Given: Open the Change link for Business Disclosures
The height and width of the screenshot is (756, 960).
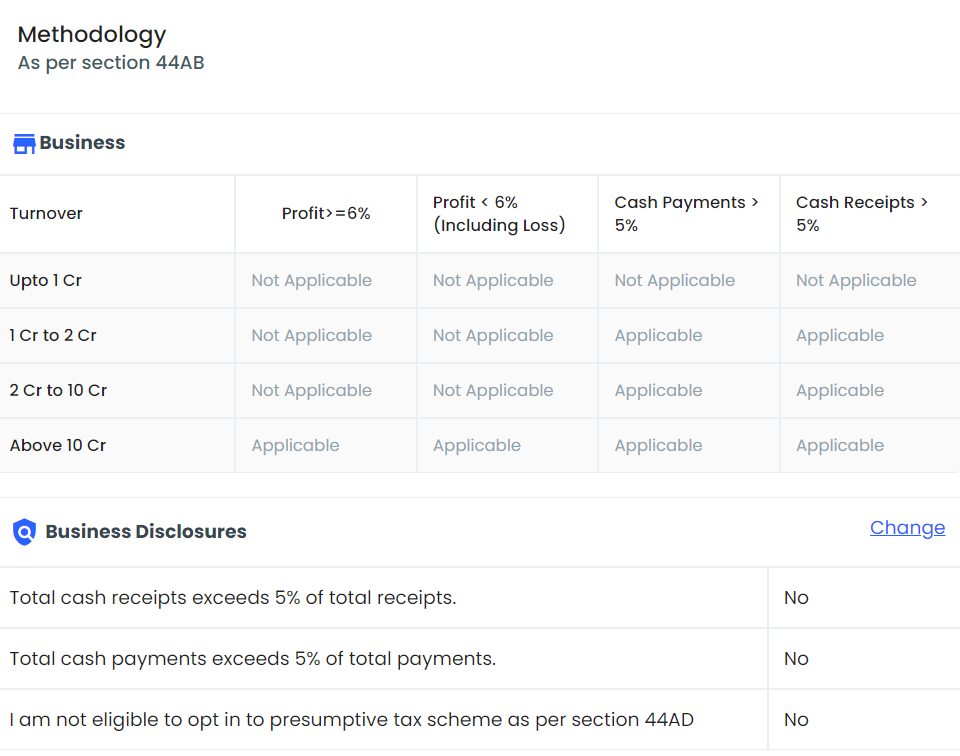Looking at the screenshot, I should coord(907,528).
